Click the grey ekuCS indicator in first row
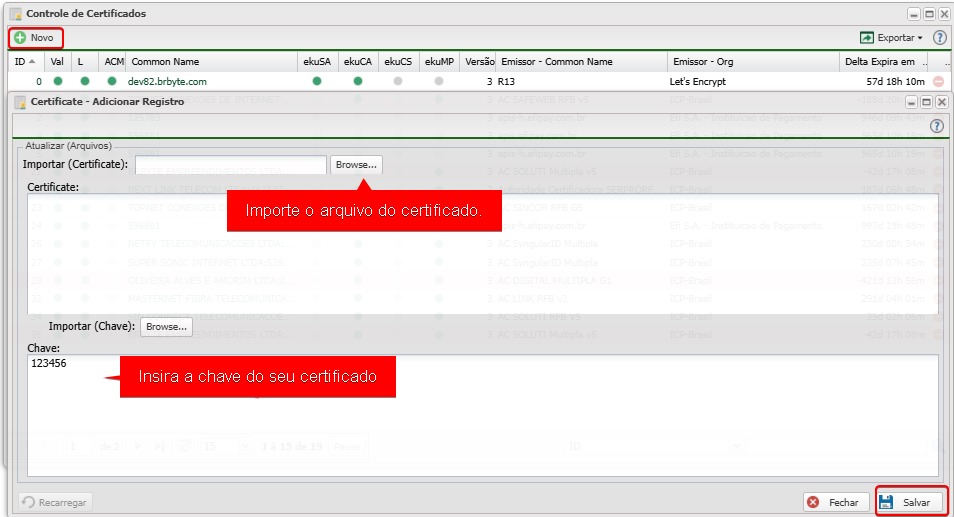The height and width of the screenshot is (517, 954). coord(398,81)
